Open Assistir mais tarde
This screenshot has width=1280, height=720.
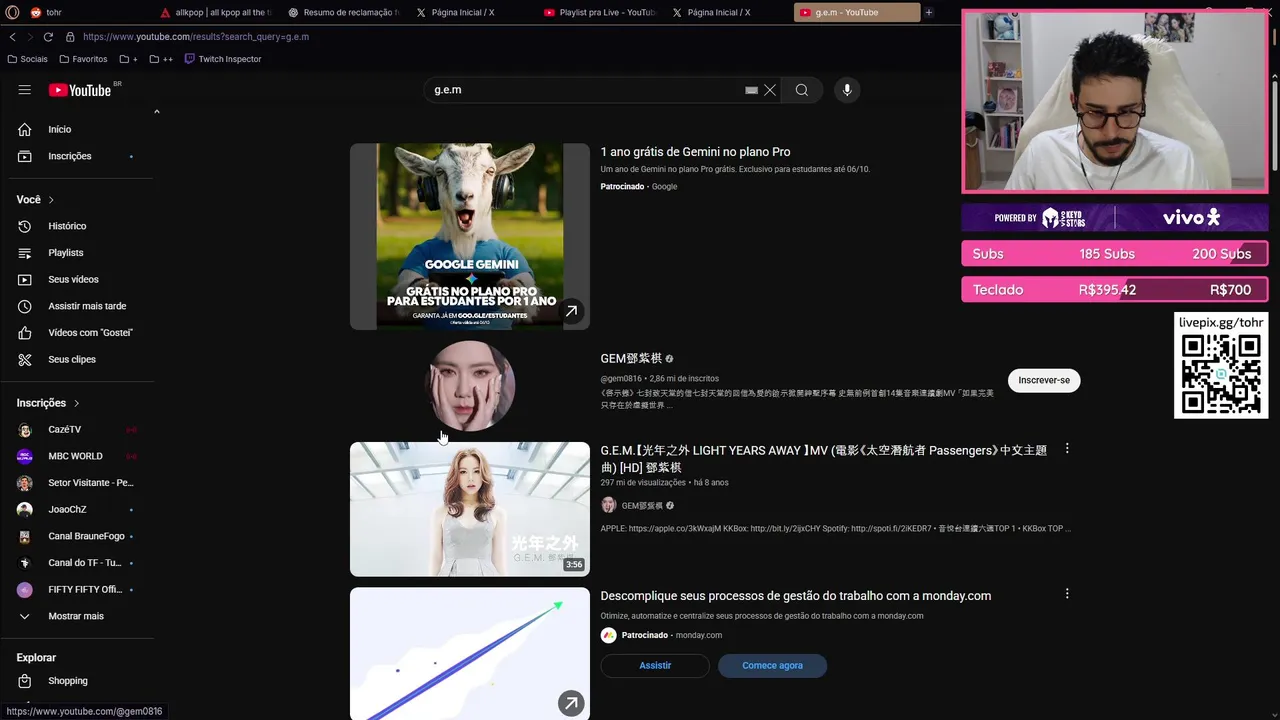point(78,306)
